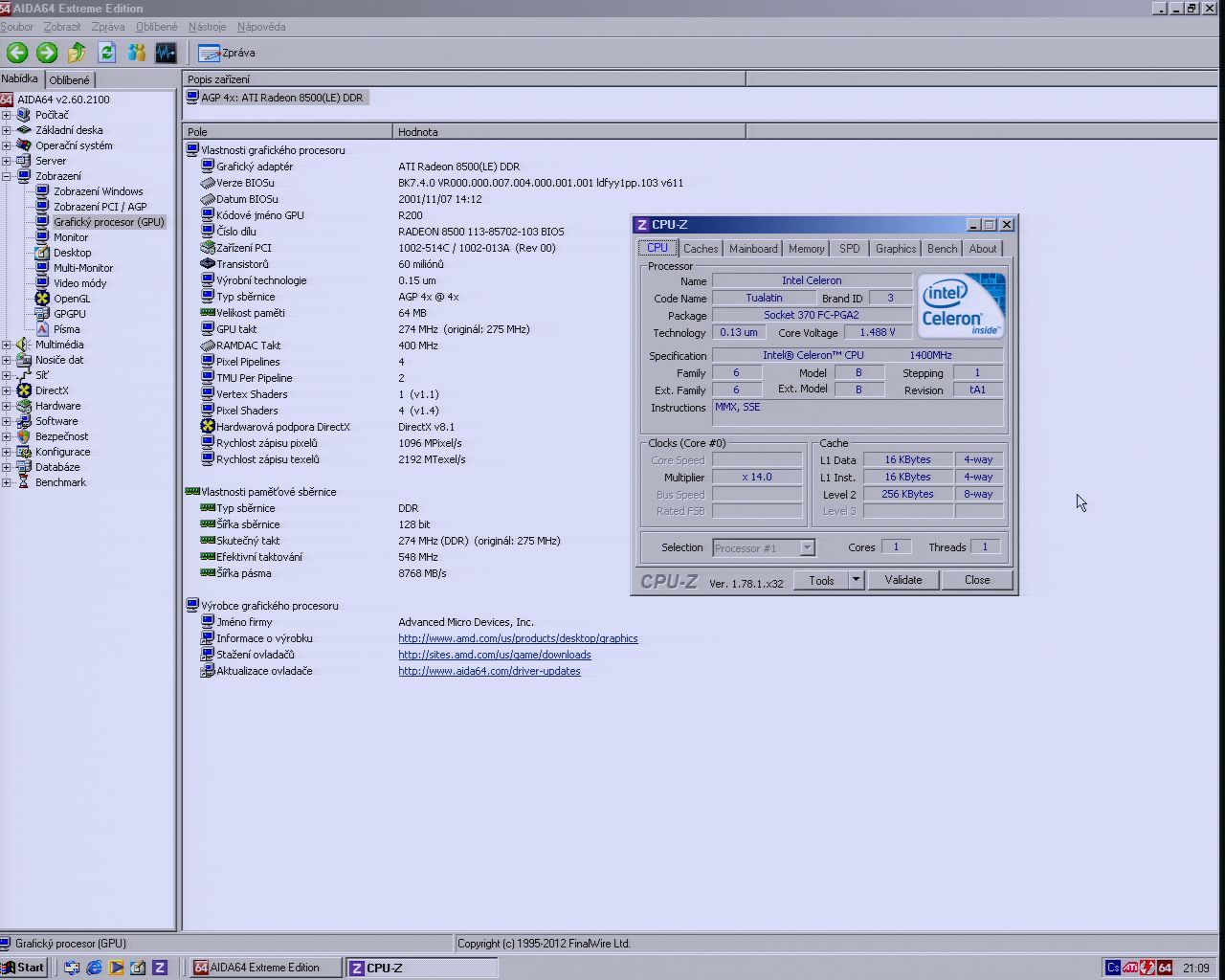Viewport: 1225px width, 980px height.
Task: Switch to the Graphics tab in CPU-Z
Action: click(x=896, y=249)
